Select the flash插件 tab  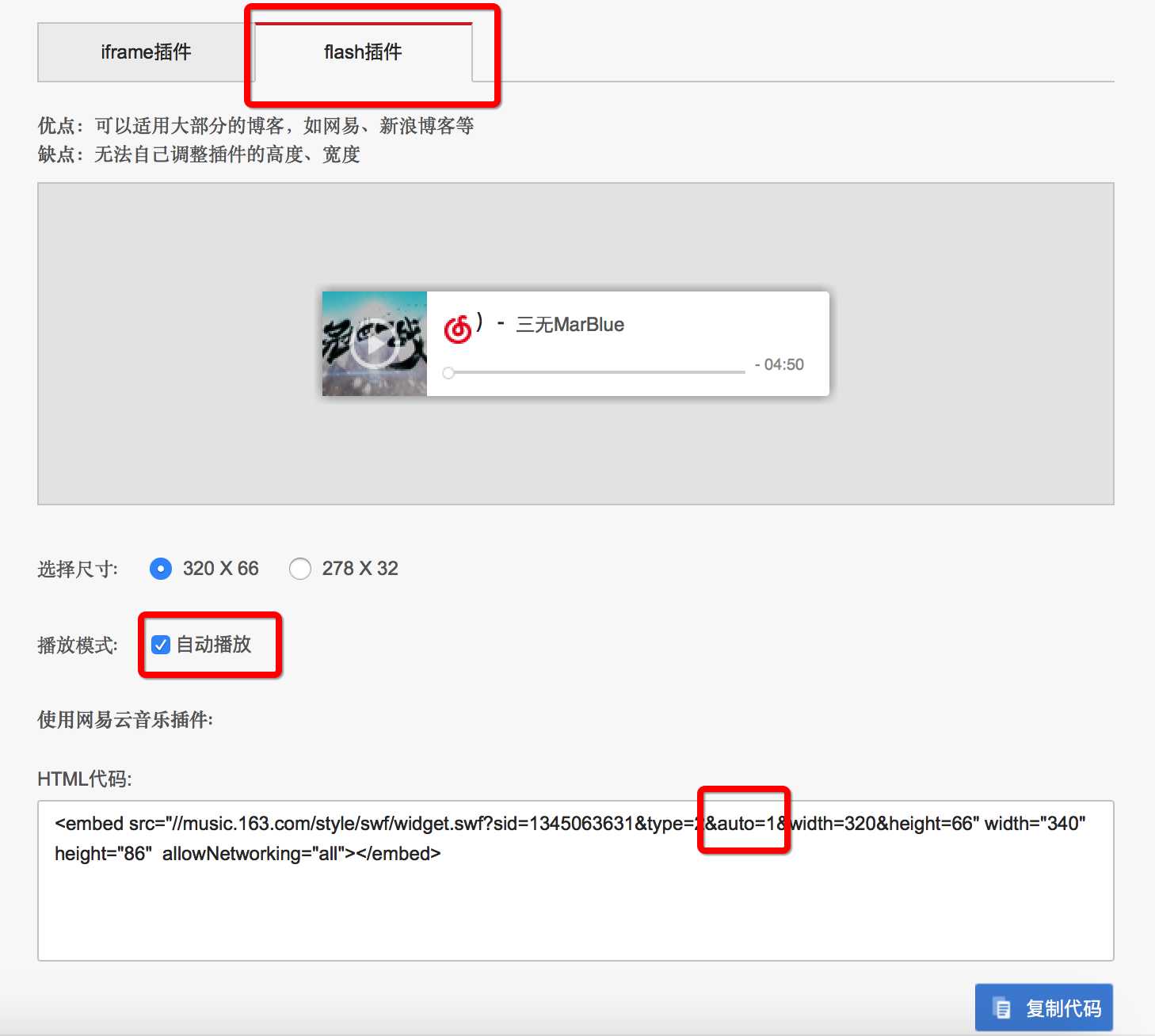[x=364, y=52]
